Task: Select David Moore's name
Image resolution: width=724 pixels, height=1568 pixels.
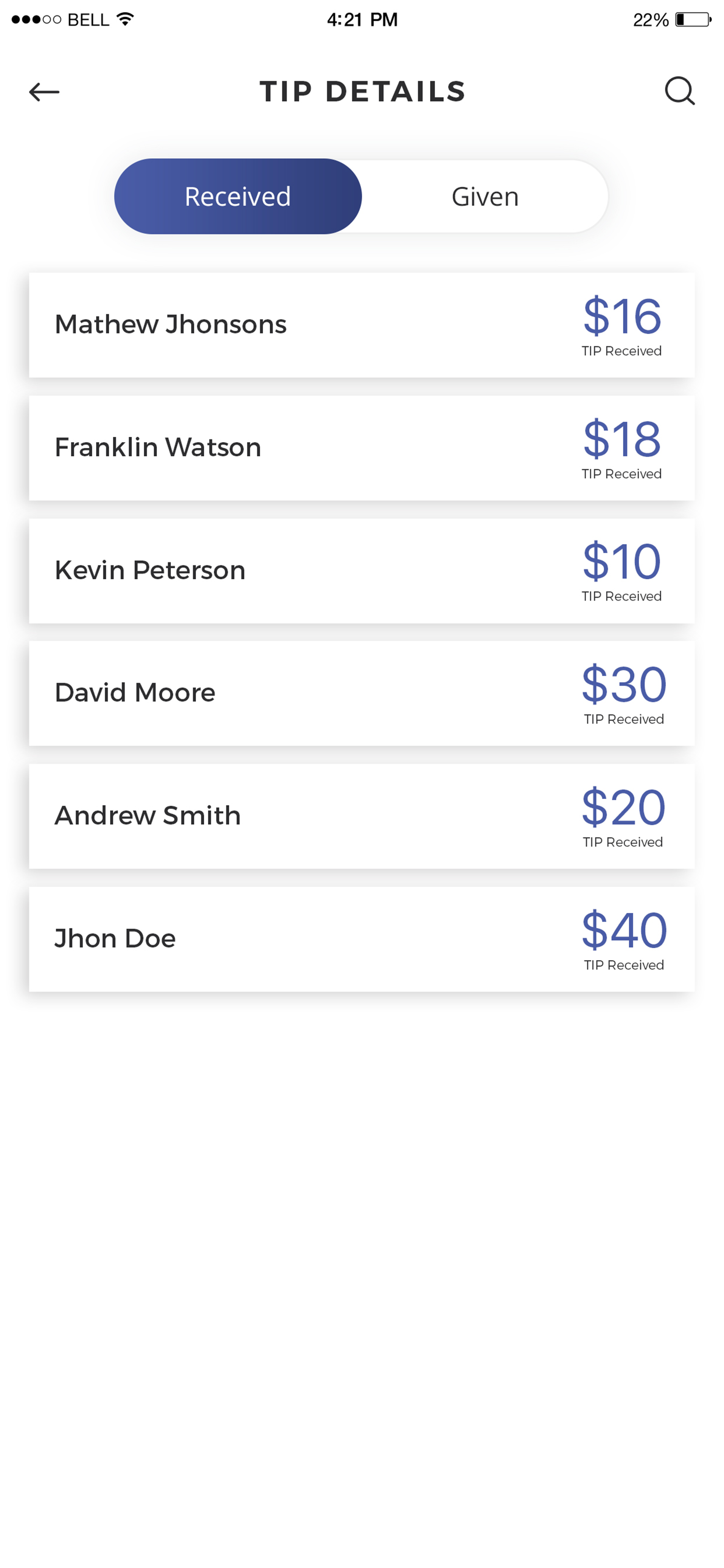Action: point(135,693)
